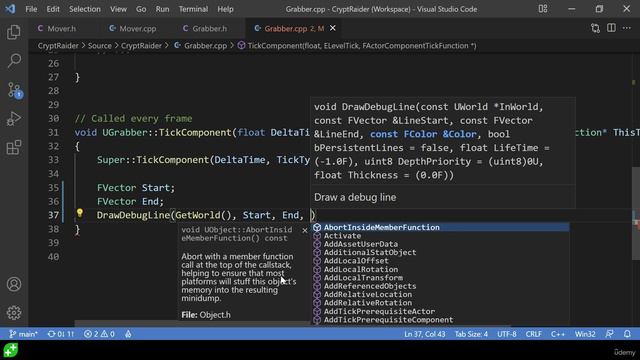The height and width of the screenshot is (360, 640).
Task: Open the Edit menu
Action: click(x=53, y=9)
